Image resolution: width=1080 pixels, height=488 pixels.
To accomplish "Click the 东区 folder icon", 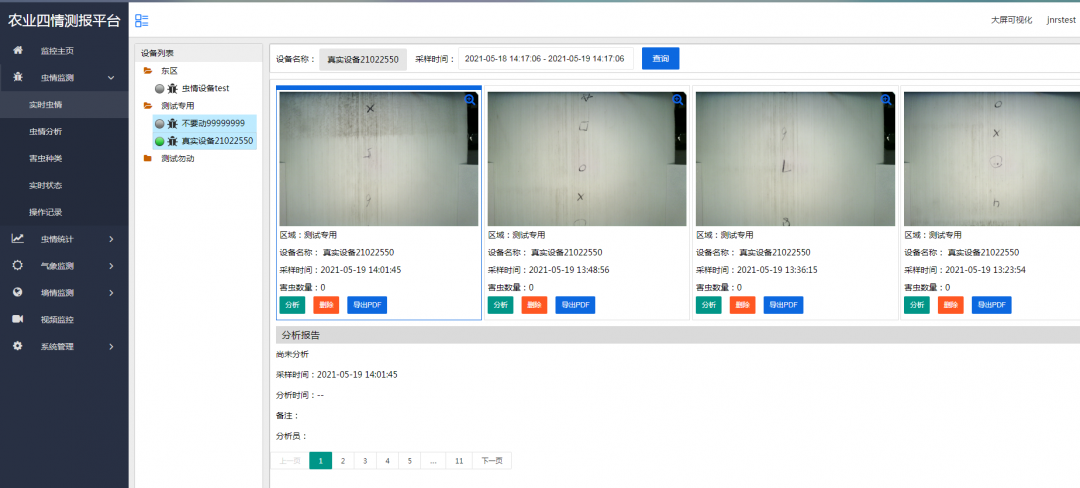I will 147,70.
